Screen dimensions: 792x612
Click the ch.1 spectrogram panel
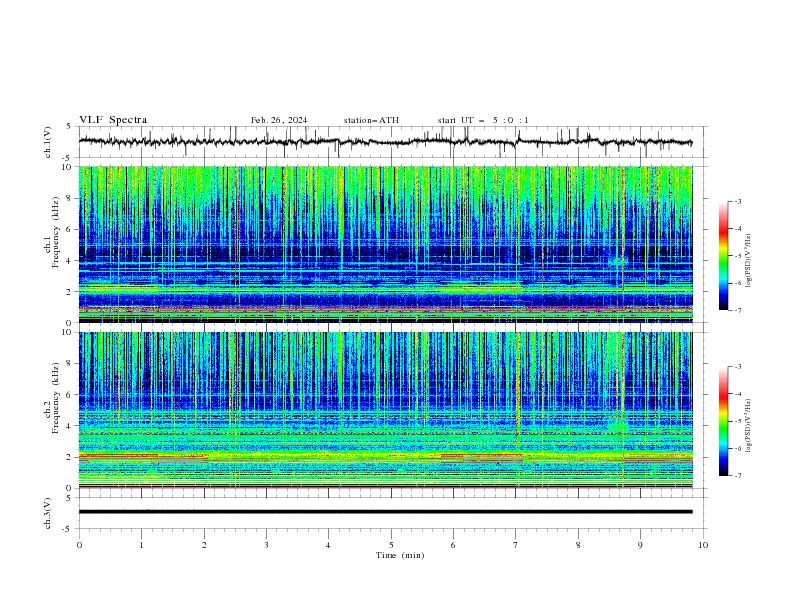[385, 244]
